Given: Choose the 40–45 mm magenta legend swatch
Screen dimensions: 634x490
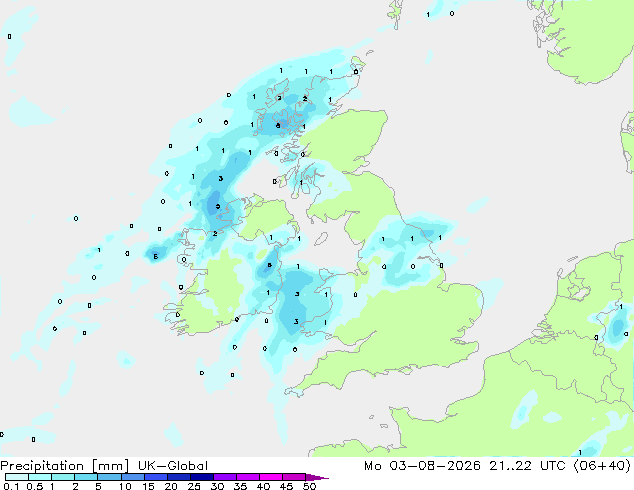Looking at the screenshot, I should pyautogui.click(x=271, y=477).
